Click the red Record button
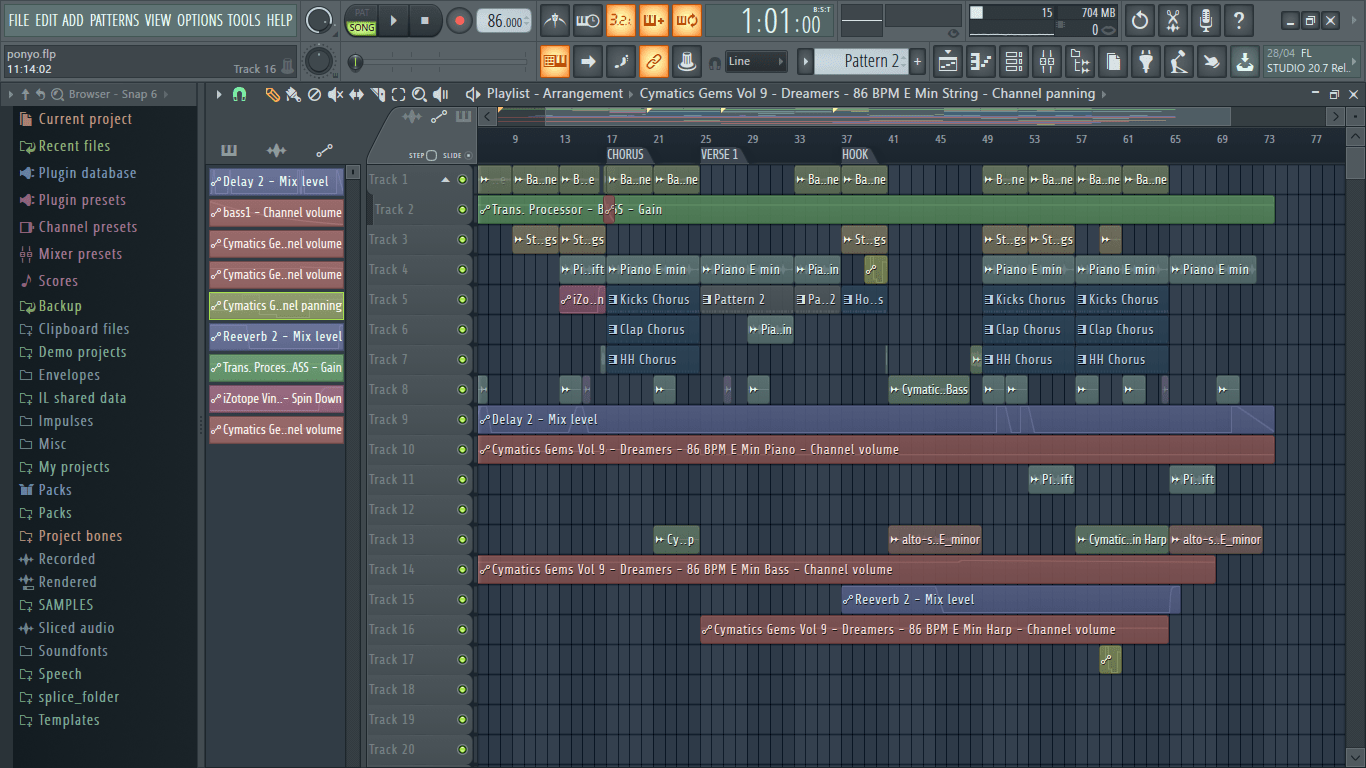The height and width of the screenshot is (768, 1366). tap(459, 21)
